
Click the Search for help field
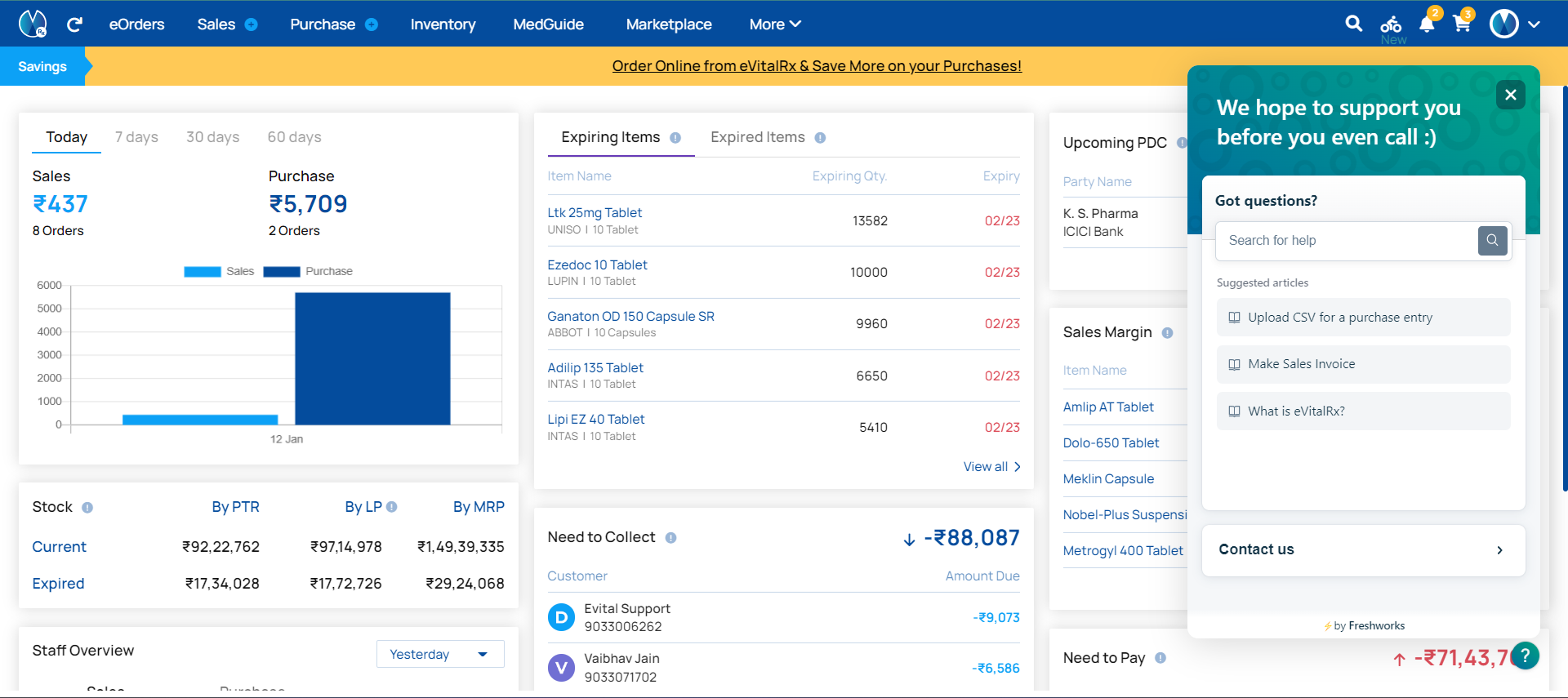pos(1347,241)
